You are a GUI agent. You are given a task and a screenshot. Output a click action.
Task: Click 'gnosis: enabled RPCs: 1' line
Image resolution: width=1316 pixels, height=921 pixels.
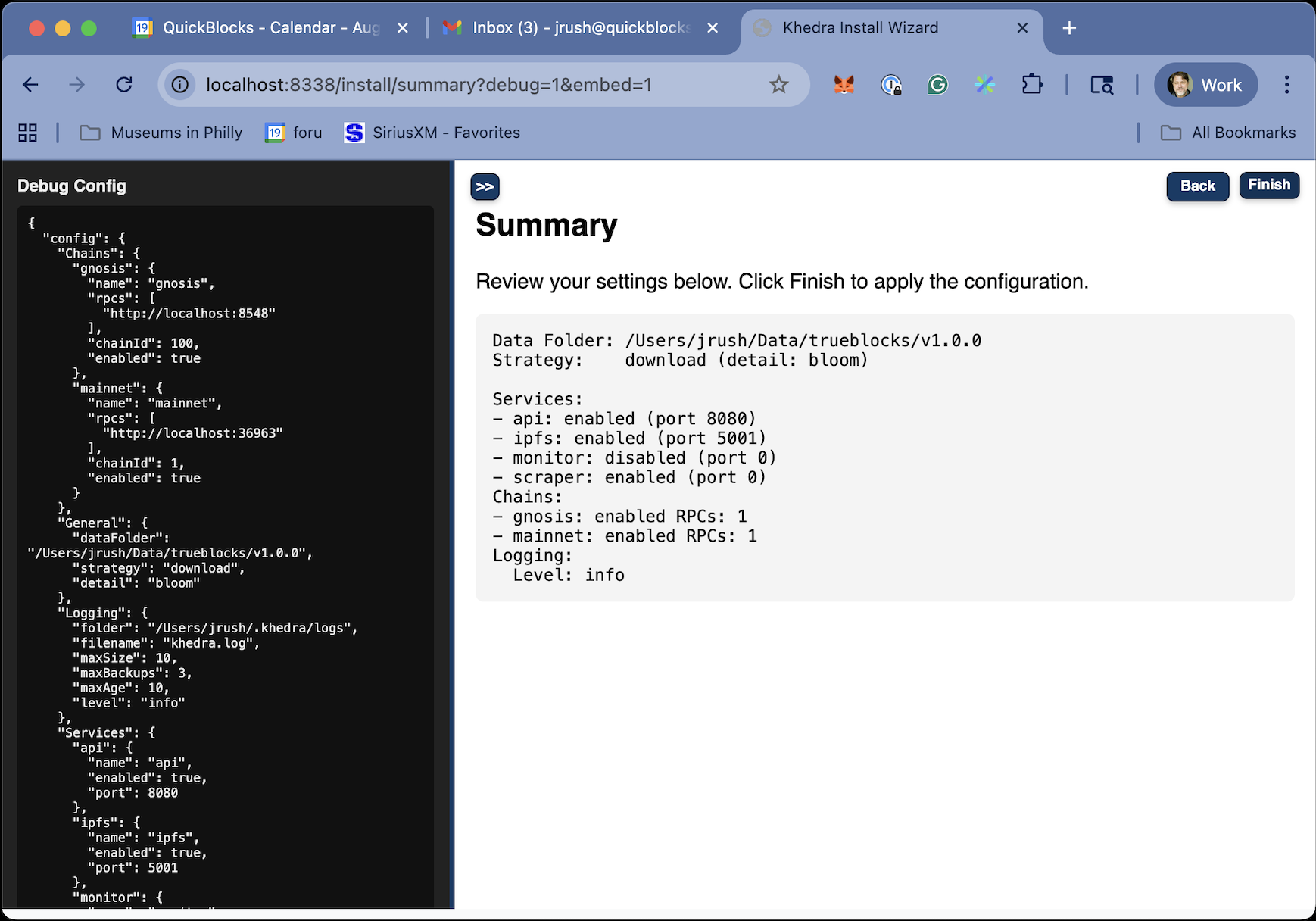pos(619,517)
